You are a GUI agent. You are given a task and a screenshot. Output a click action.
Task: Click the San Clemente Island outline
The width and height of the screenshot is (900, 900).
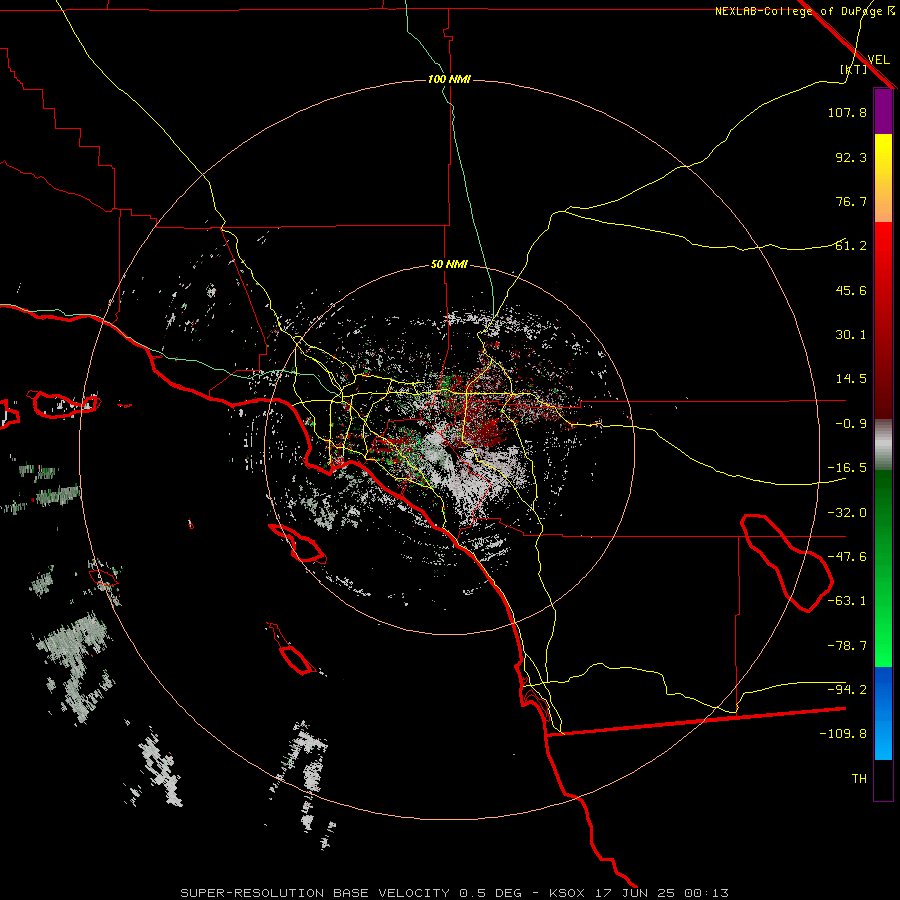tap(292, 649)
